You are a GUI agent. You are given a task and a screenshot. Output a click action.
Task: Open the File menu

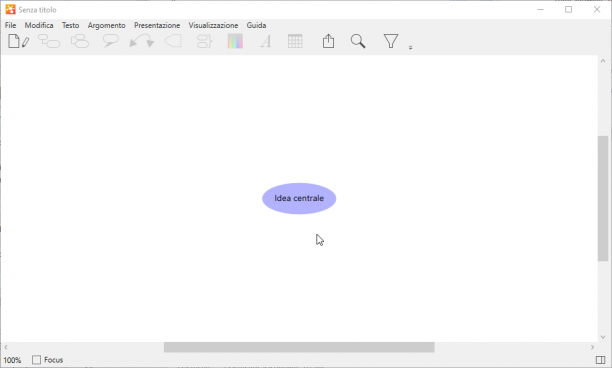click(11, 25)
